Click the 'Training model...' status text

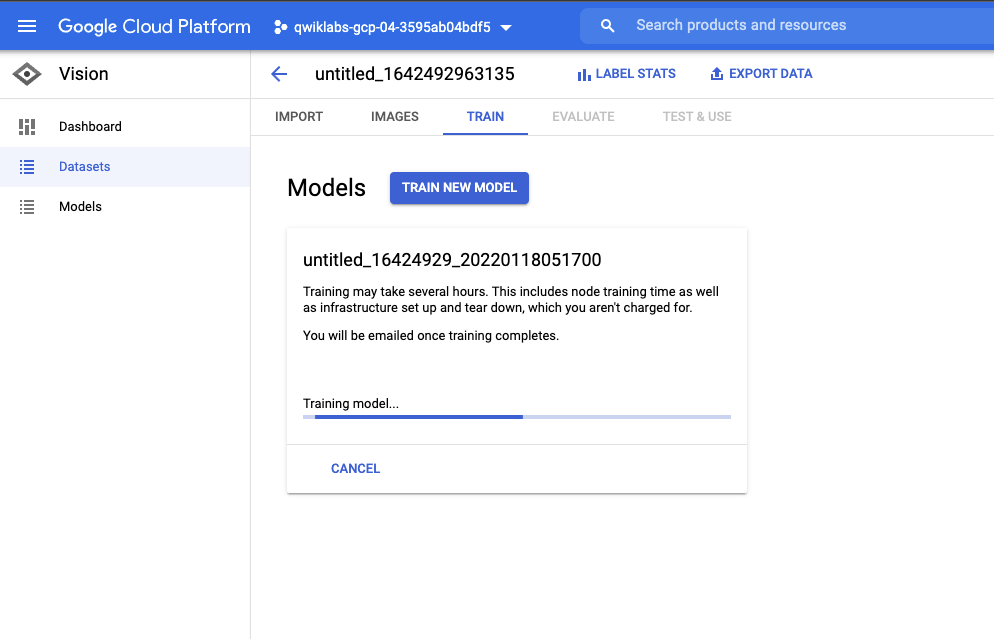point(351,404)
